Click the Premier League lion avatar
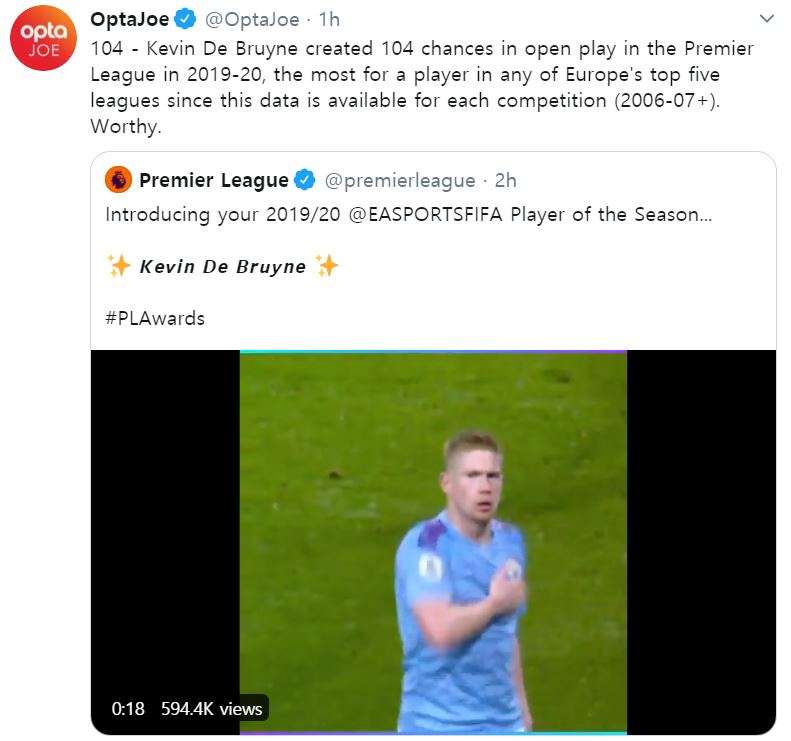The image size is (791, 741). pos(118,180)
